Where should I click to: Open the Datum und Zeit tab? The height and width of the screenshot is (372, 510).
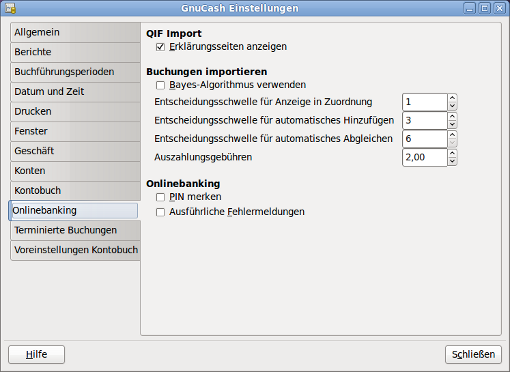75,91
